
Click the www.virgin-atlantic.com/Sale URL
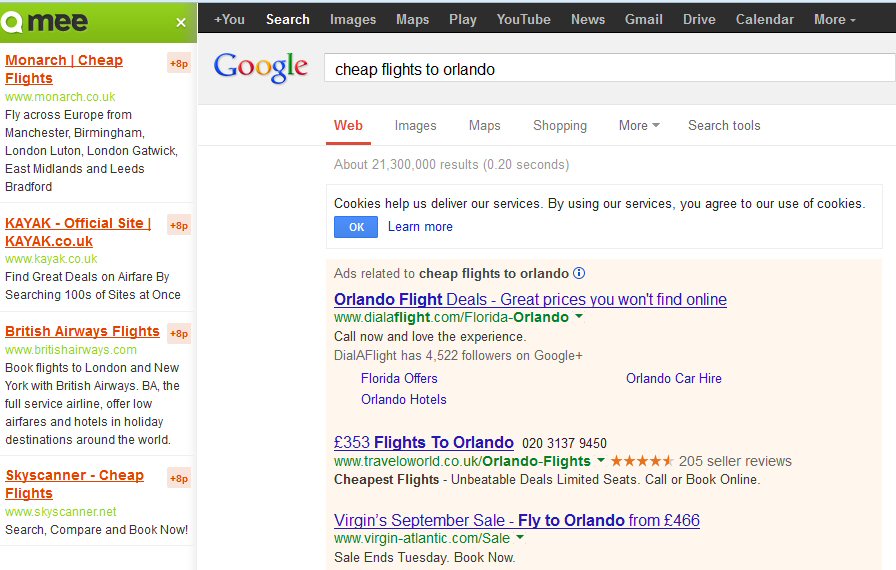coord(422,538)
